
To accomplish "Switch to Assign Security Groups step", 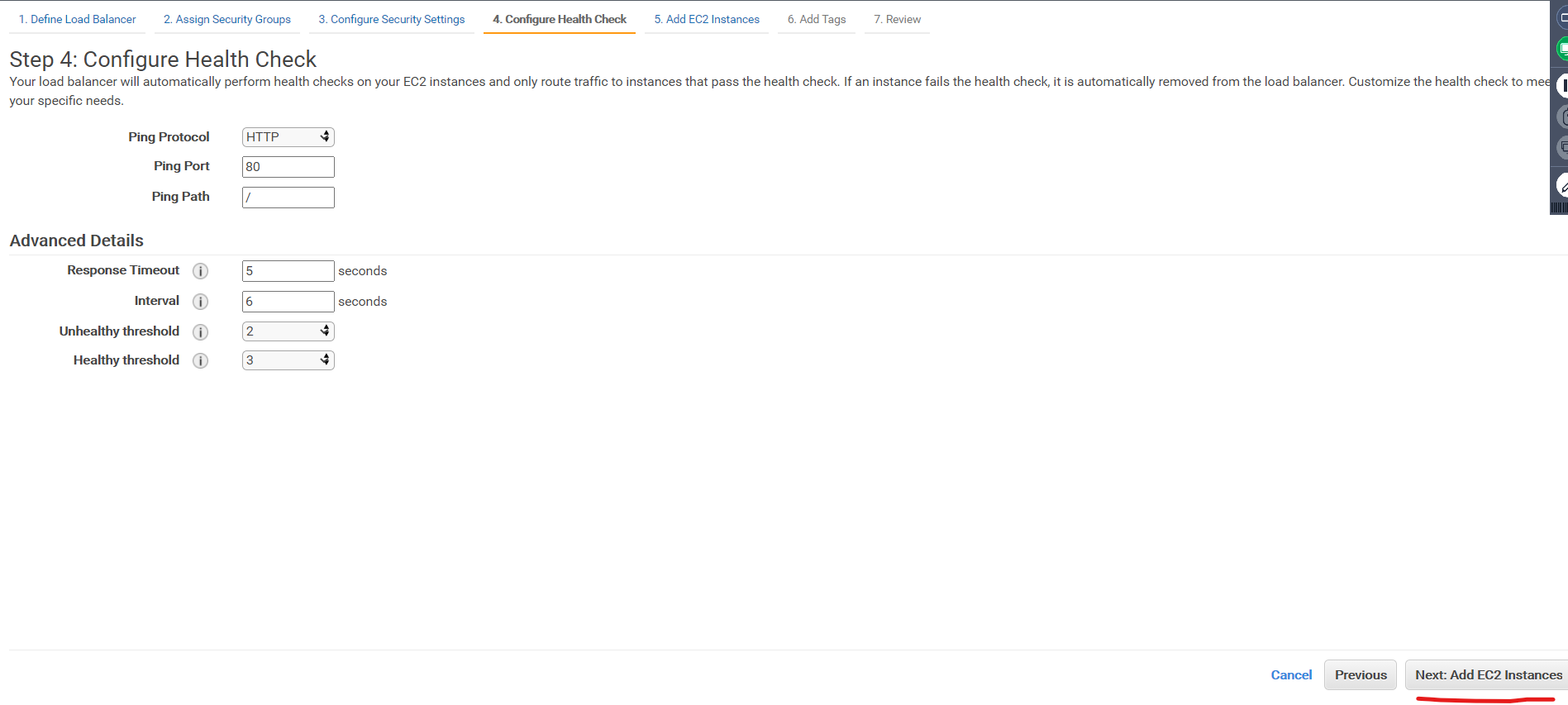I will [x=227, y=19].
